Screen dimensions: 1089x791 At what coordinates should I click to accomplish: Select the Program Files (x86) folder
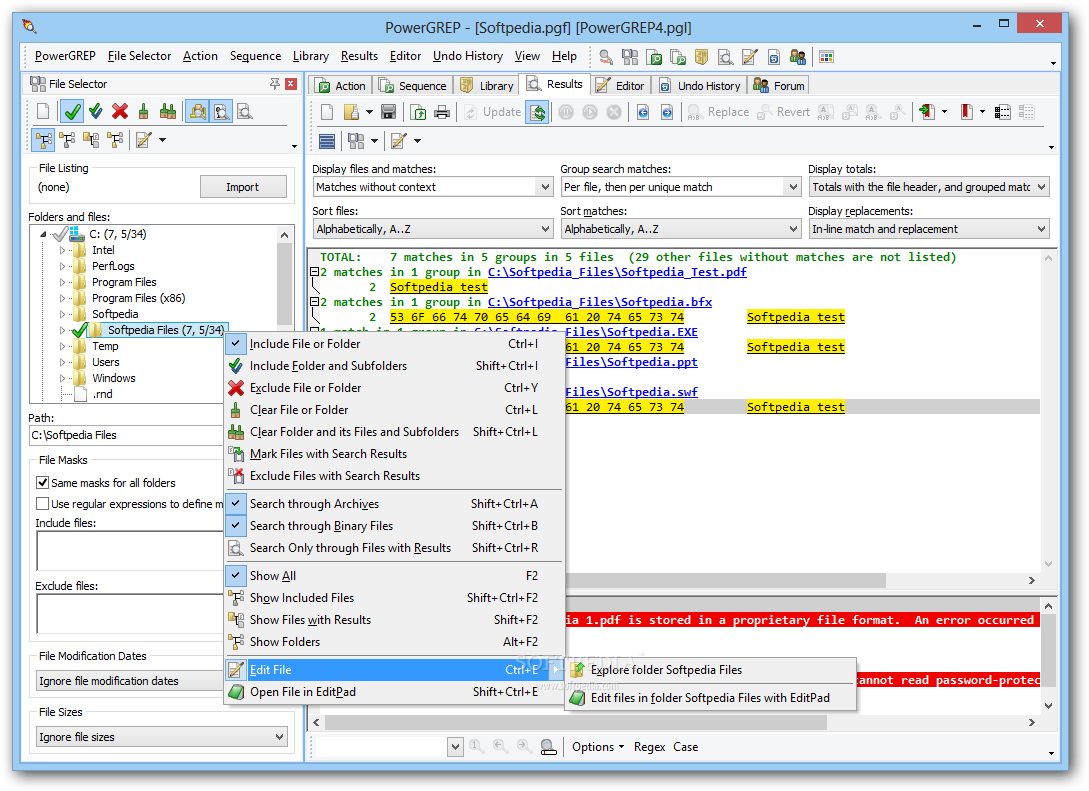click(138, 298)
